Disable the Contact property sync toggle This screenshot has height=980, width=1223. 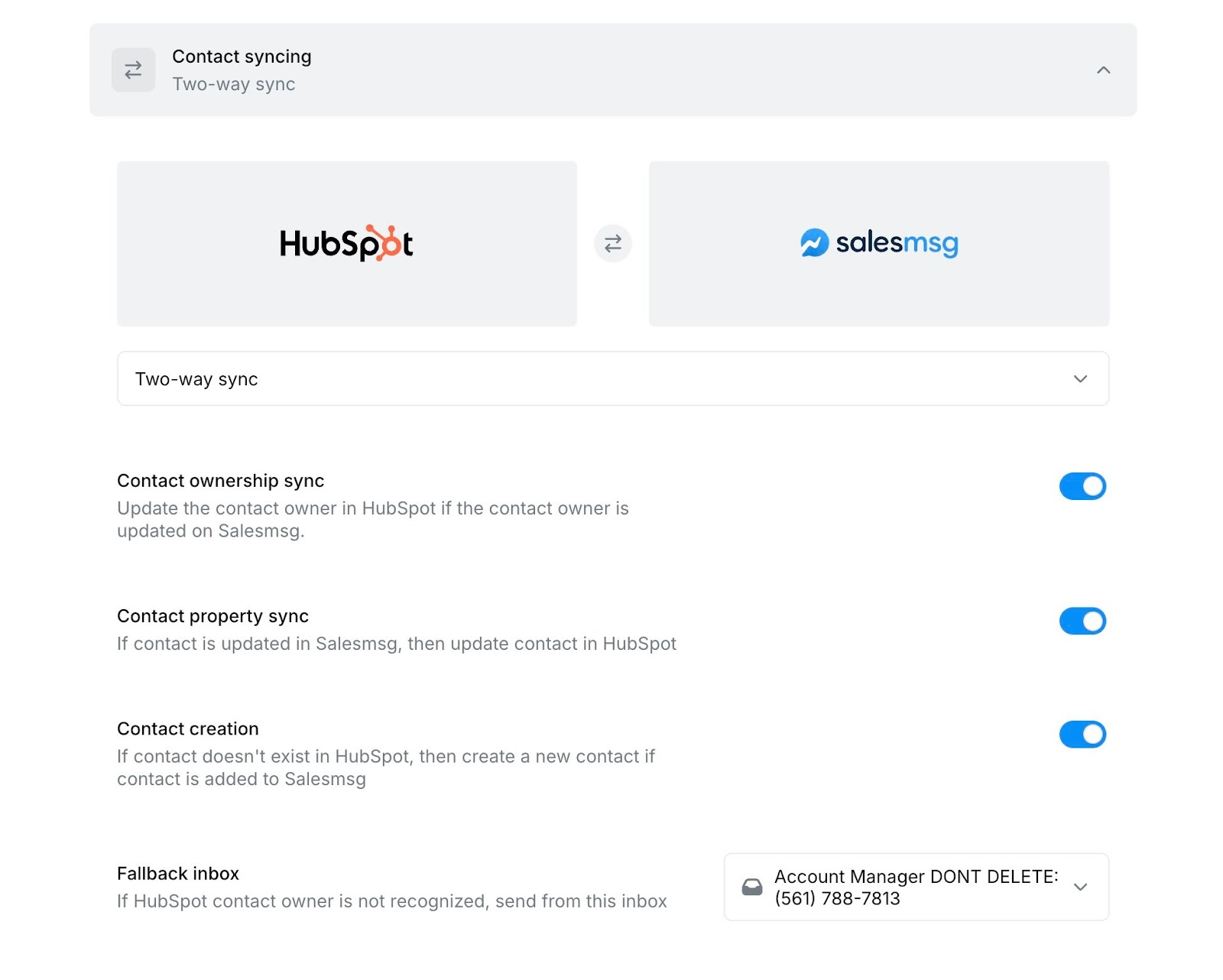(x=1082, y=621)
